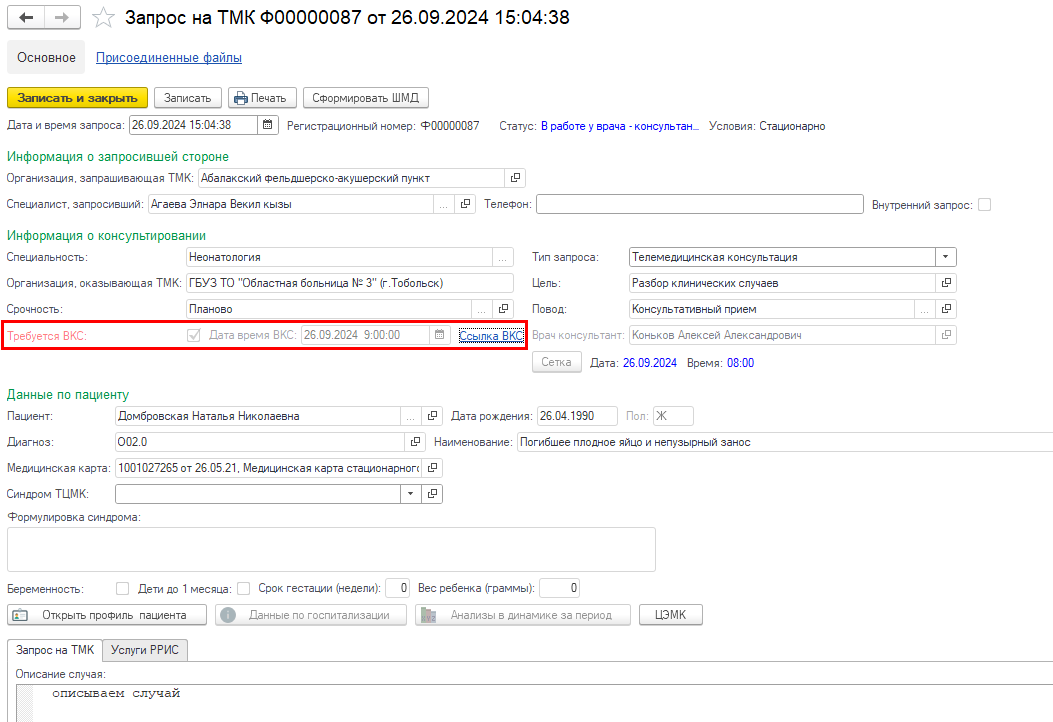Screen dimensions: 1053x722
Task: Open the requesting organization record icon
Action: [515, 178]
